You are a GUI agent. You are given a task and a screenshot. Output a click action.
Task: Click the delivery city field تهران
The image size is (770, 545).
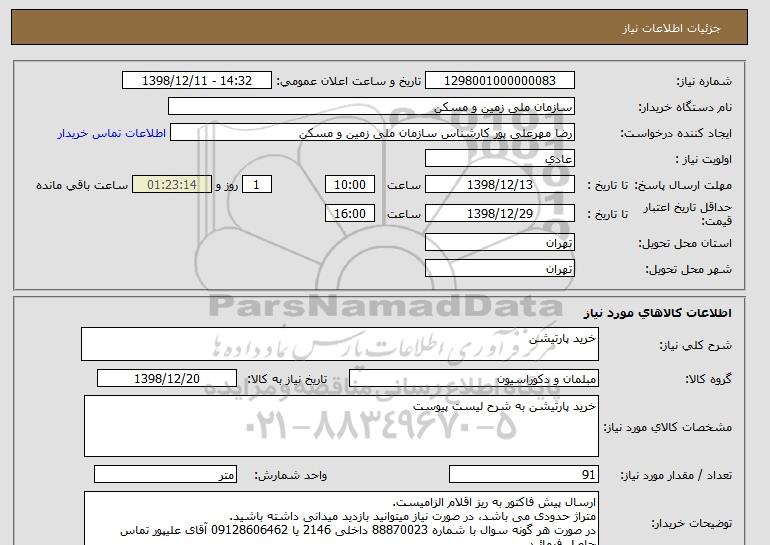499,269
